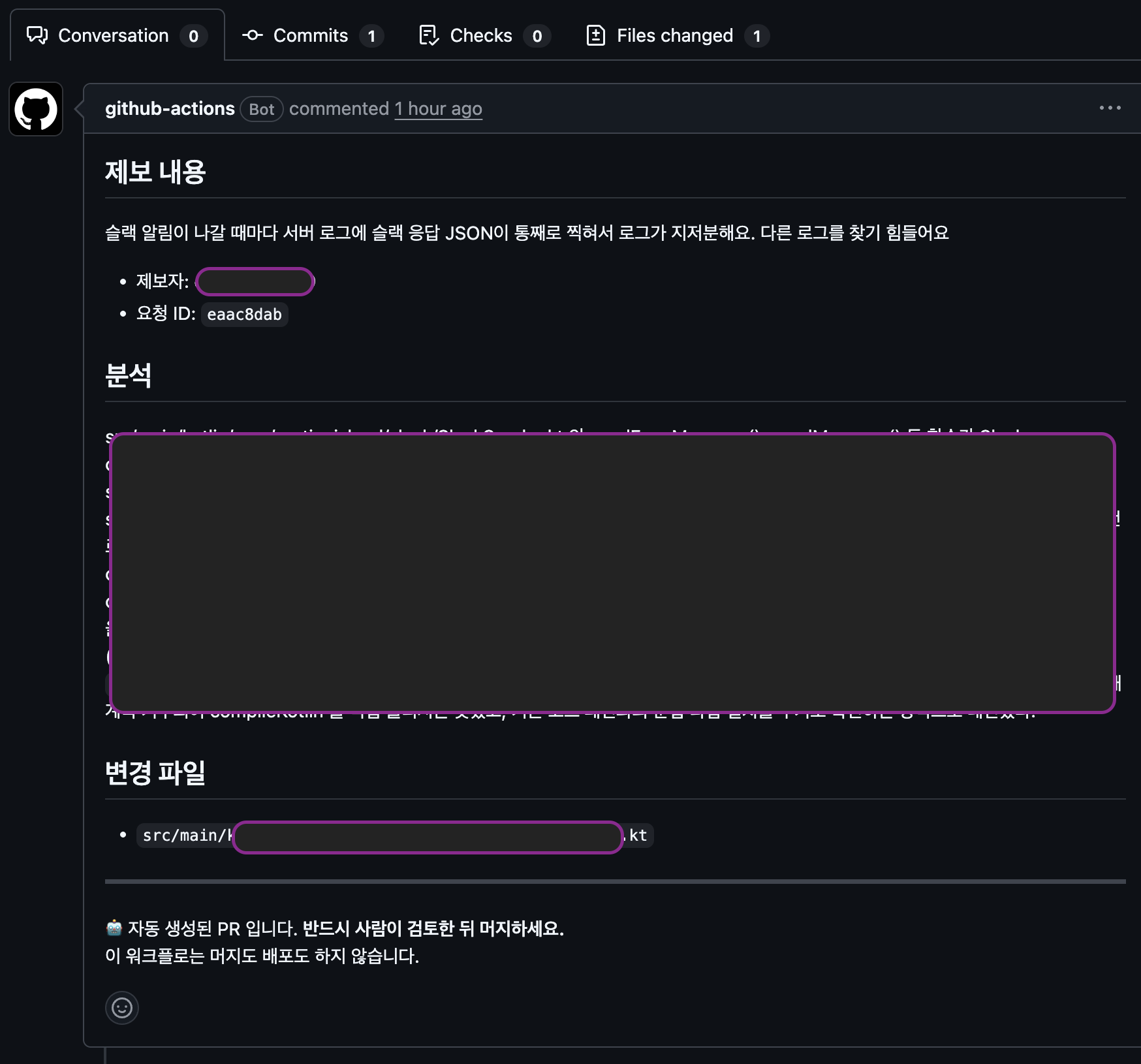Select the request ID eaac8dab code

(245, 314)
